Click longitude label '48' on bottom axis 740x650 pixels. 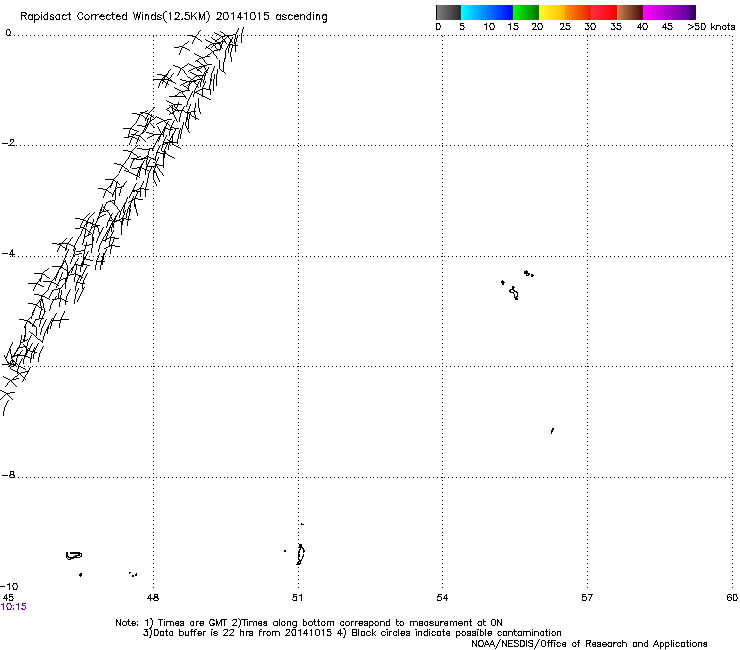(153, 598)
